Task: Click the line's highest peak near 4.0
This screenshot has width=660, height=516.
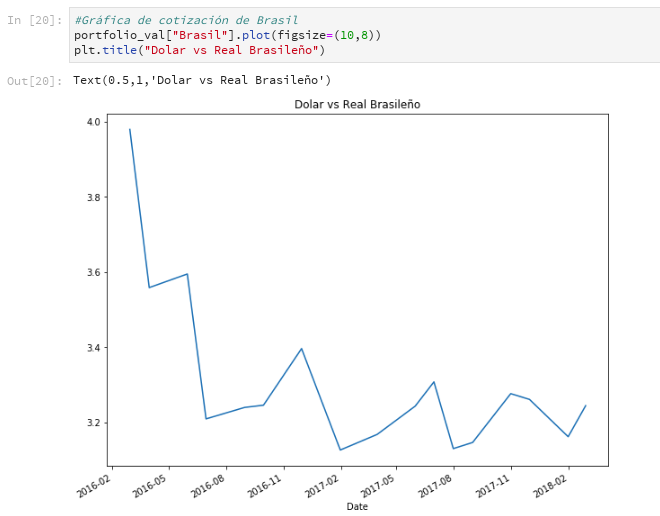Action: tap(130, 129)
